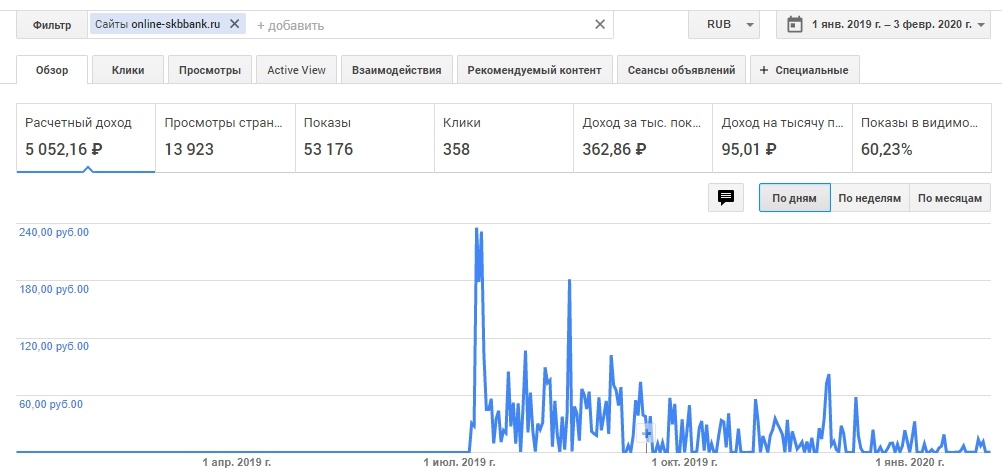Click the 180,00 руб.00 axis label

coord(54,289)
